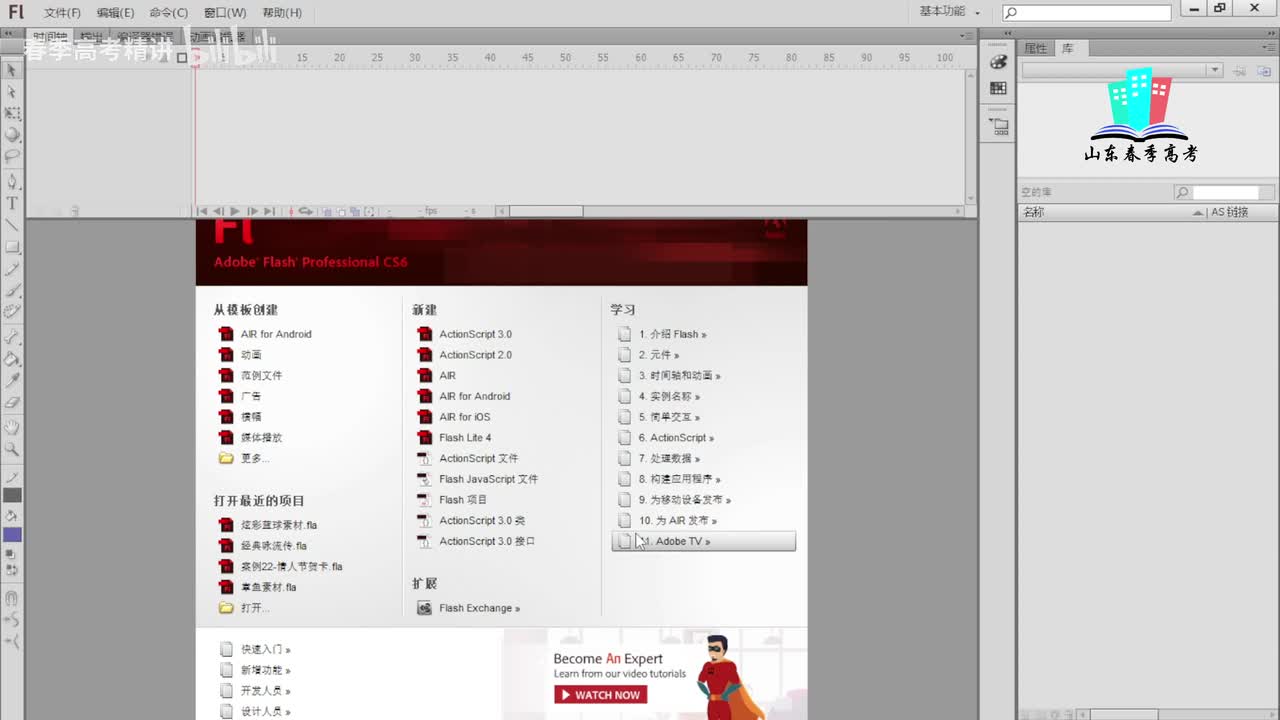The height and width of the screenshot is (720, 1280).
Task: Open the 窗口(W) menu
Action: click(x=224, y=13)
